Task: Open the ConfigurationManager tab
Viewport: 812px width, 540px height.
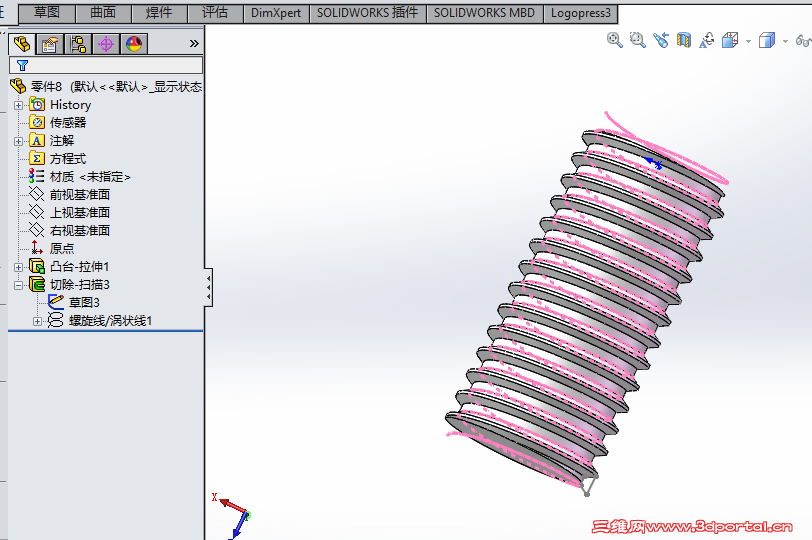Action: (x=78, y=44)
